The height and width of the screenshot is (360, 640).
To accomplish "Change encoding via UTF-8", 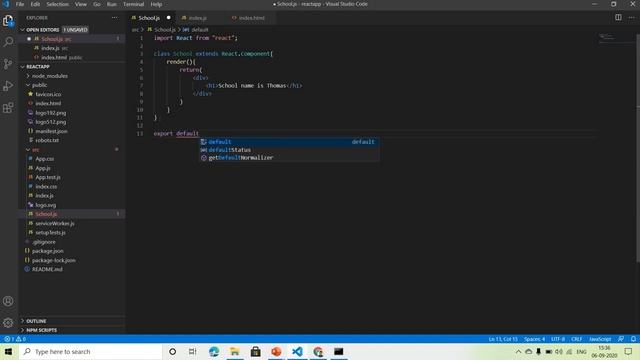I will click(558, 339).
